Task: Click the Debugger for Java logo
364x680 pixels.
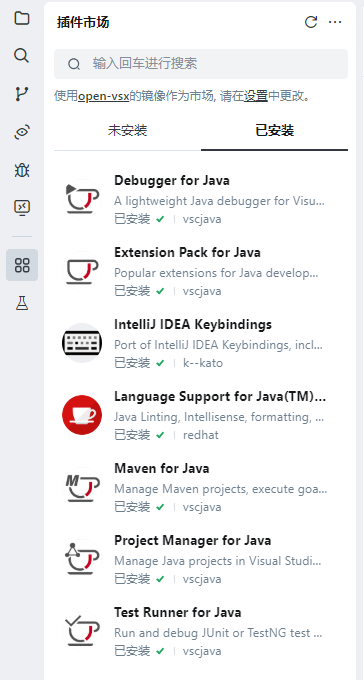Action: point(82,199)
